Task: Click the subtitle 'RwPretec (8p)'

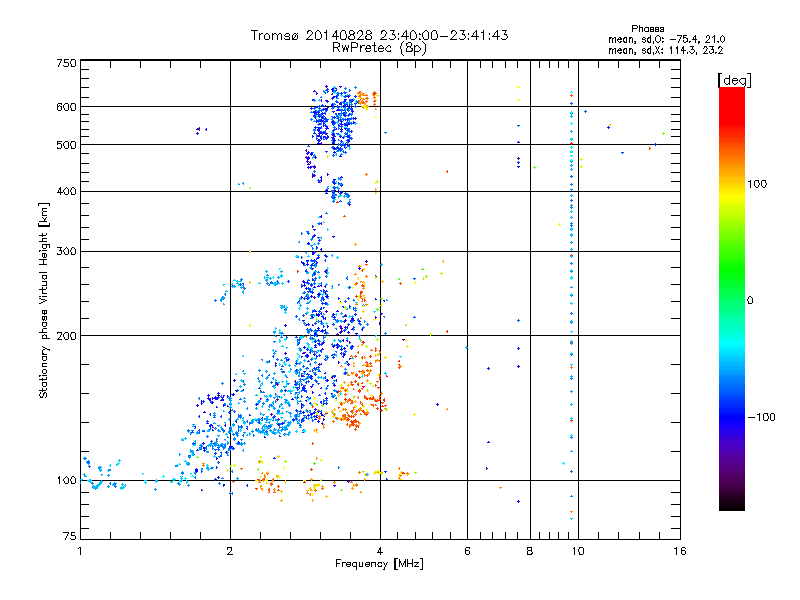Action: point(379,48)
